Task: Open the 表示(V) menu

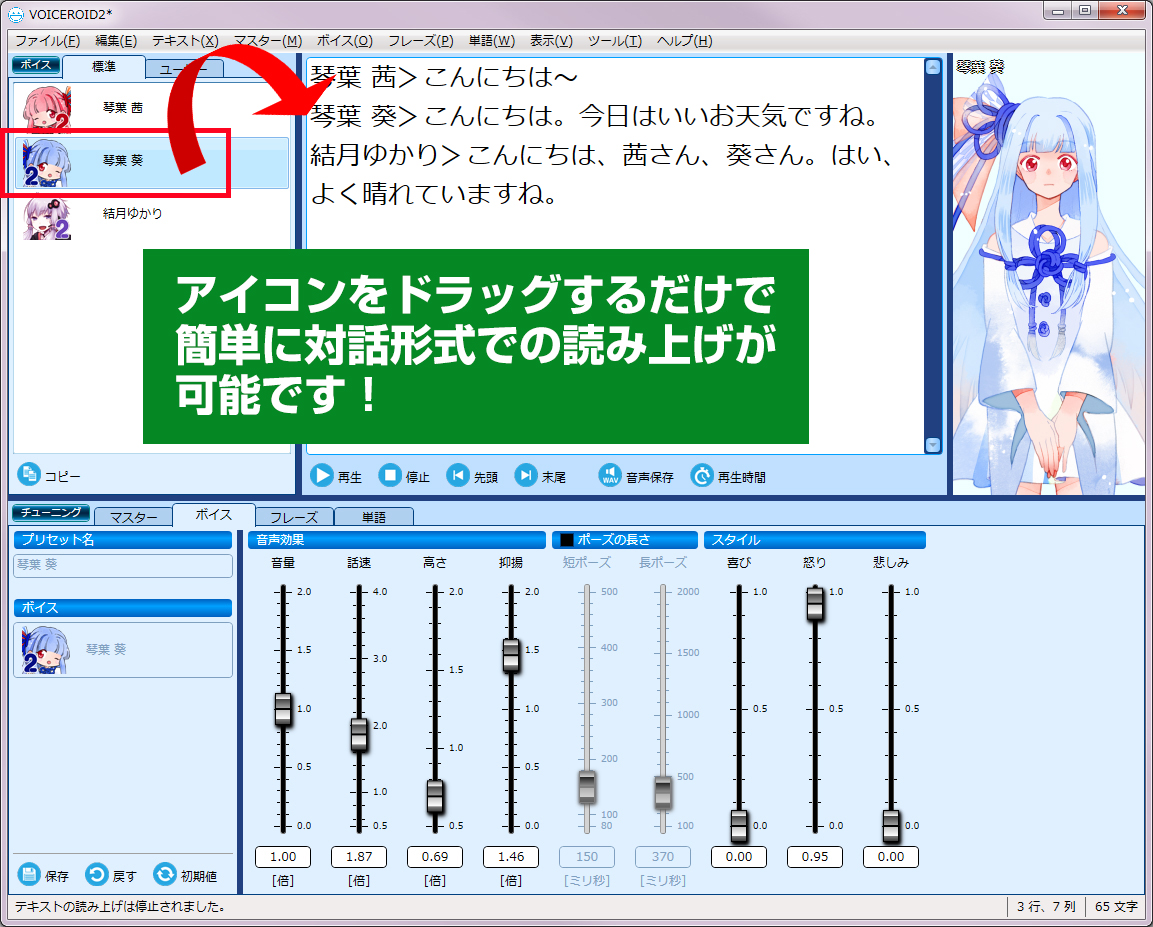Action: point(551,41)
